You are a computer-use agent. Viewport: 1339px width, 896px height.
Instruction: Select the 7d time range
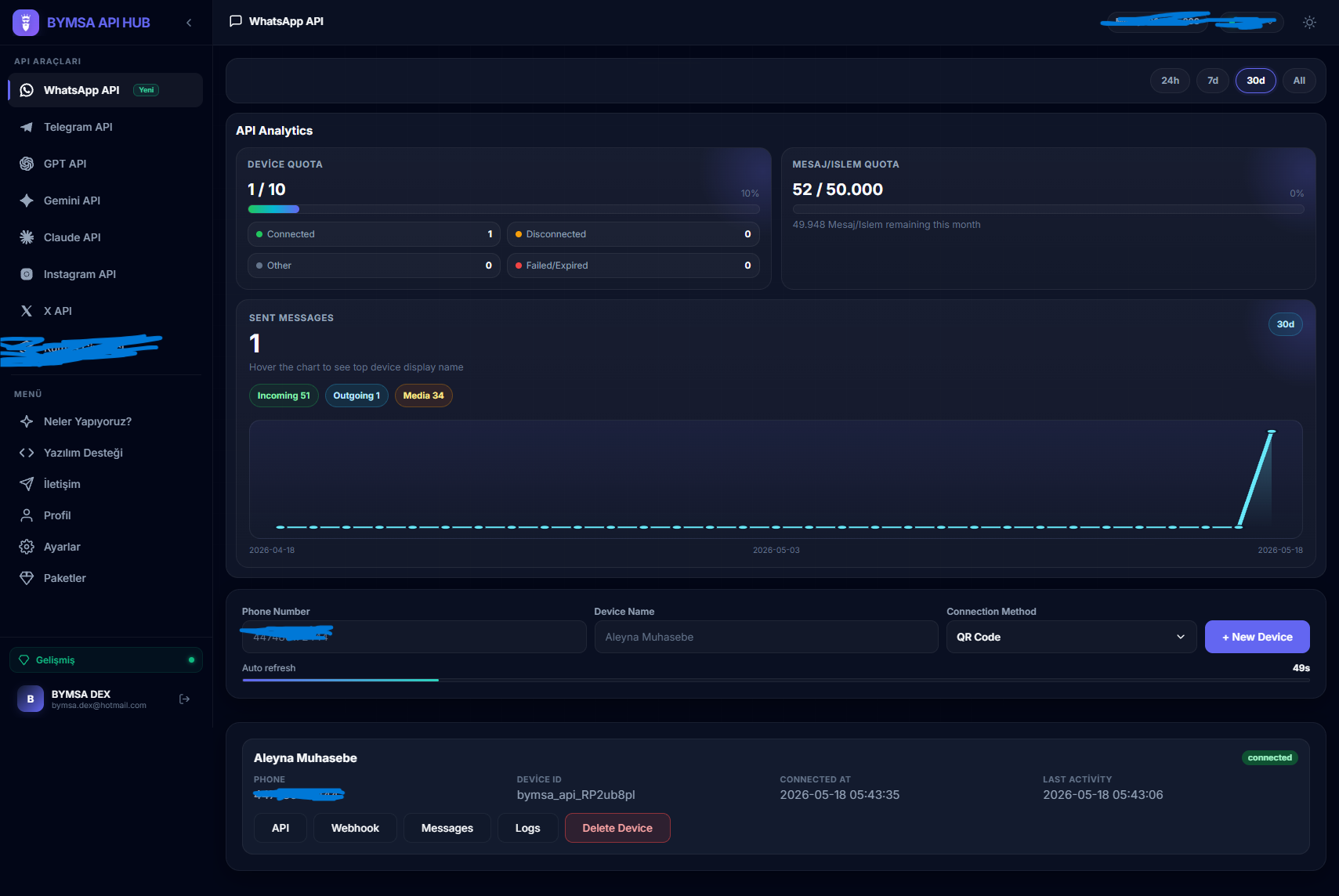[x=1213, y=81]
